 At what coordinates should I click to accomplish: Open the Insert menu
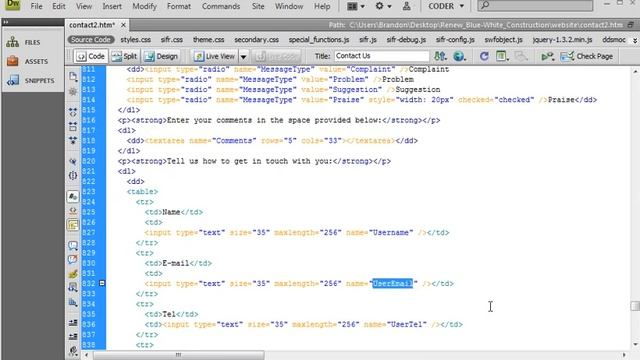coord(112,6)
